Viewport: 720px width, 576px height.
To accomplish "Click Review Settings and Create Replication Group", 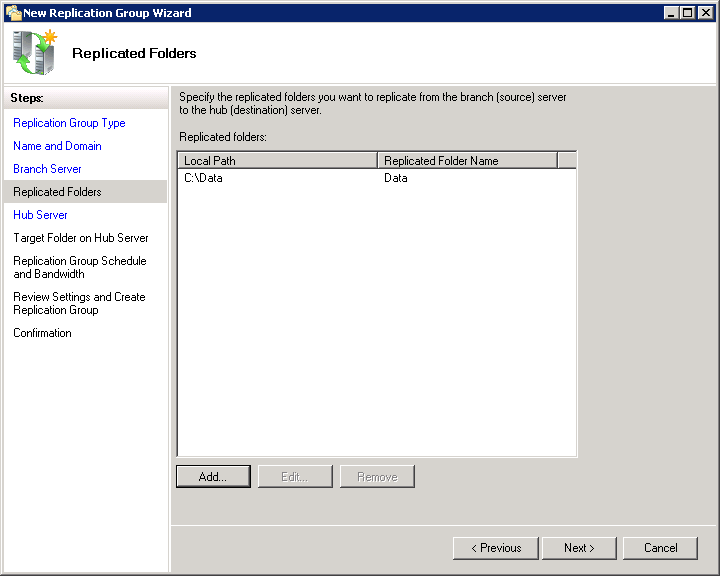I will click(79, 303).
